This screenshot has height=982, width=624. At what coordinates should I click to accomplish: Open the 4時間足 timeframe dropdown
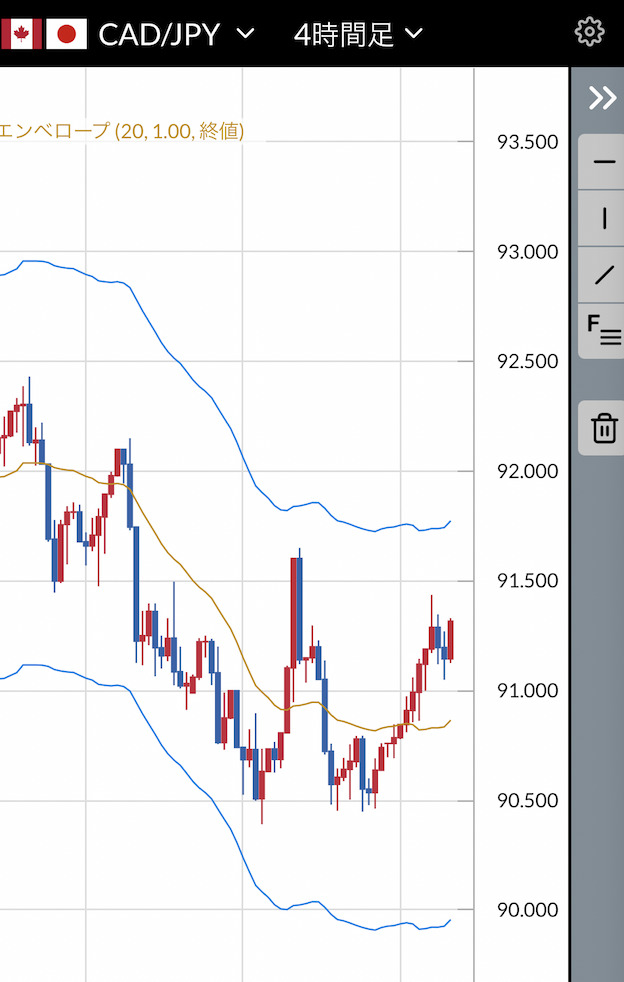358,34
